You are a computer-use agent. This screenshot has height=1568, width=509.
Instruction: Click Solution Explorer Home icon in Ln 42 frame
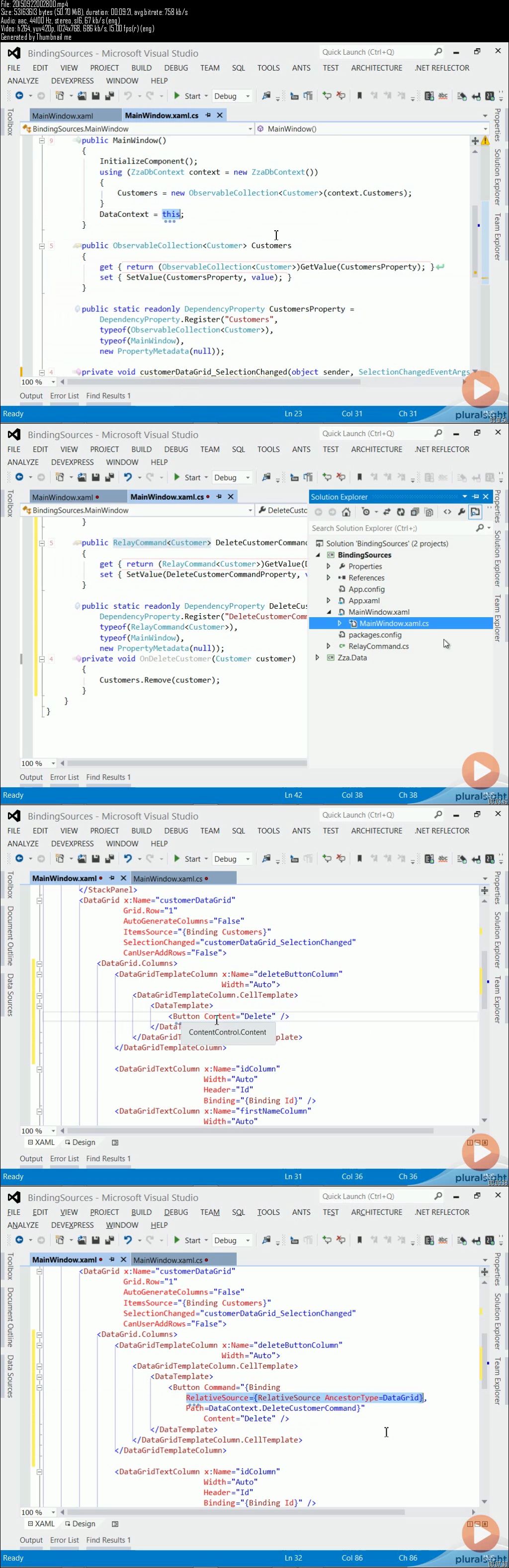(346, 512)
